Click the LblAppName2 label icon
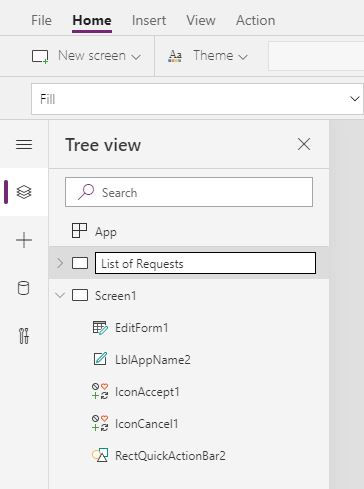Image resolution: width=364 pixels, height=489 pixels. [x=100, y=359]
